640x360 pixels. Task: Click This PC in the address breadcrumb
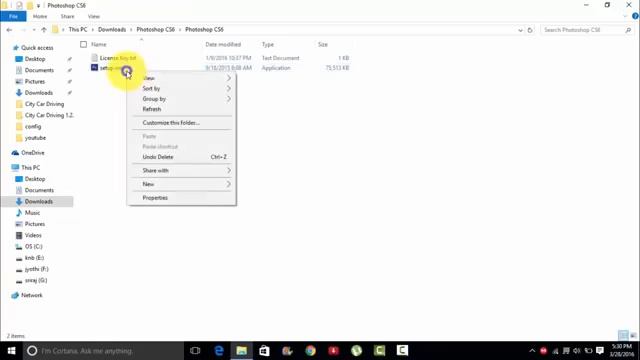pos(78,29)
